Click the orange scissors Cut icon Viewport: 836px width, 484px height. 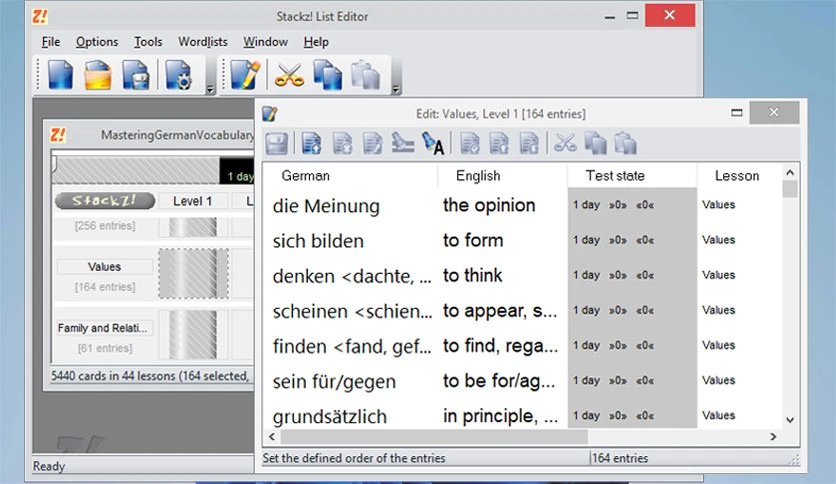pos(289,75)
